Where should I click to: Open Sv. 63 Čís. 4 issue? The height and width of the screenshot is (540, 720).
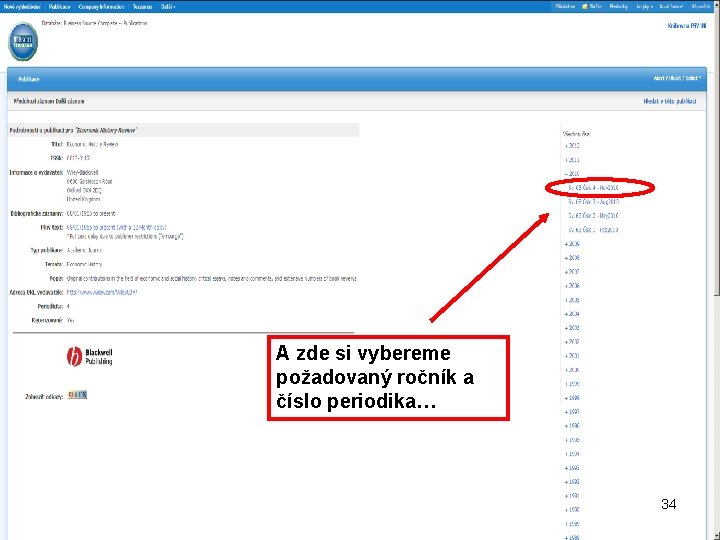[593, 188]
